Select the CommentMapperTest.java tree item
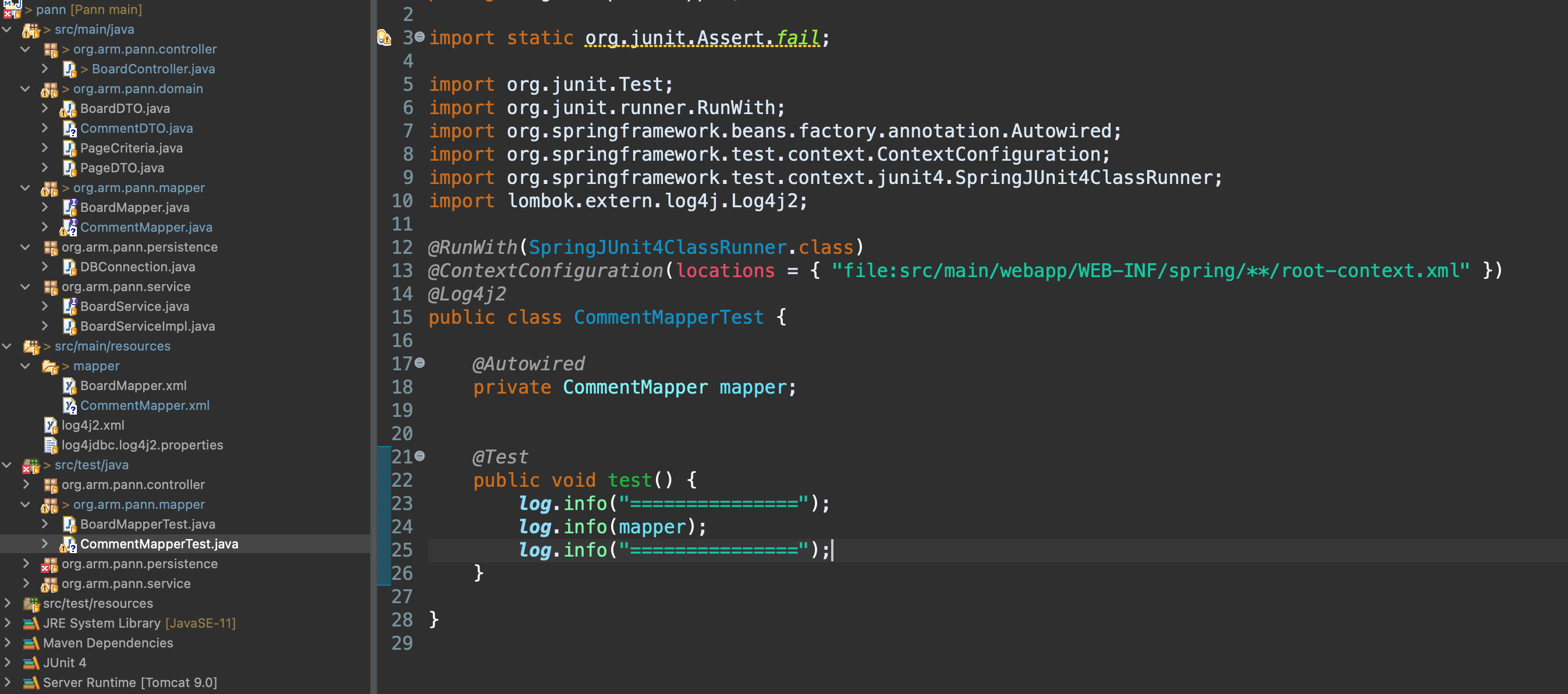1568x694 pixels. coord(159,544)
